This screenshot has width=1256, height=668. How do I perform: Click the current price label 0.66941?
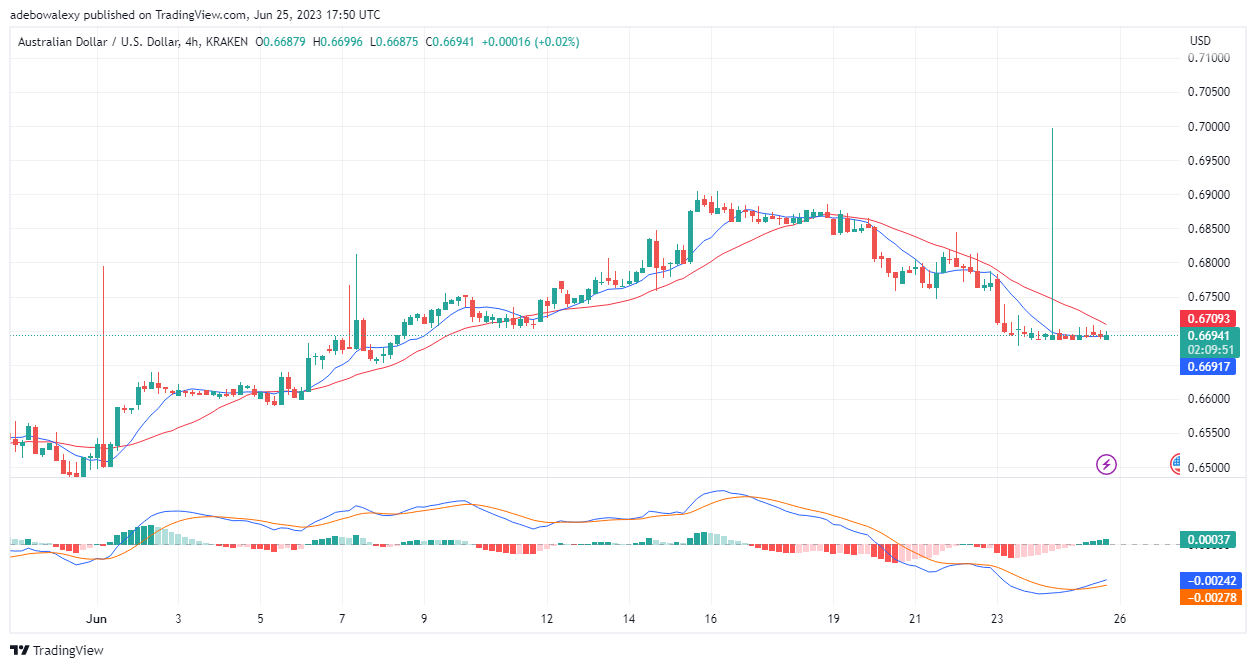point(1211,336)
